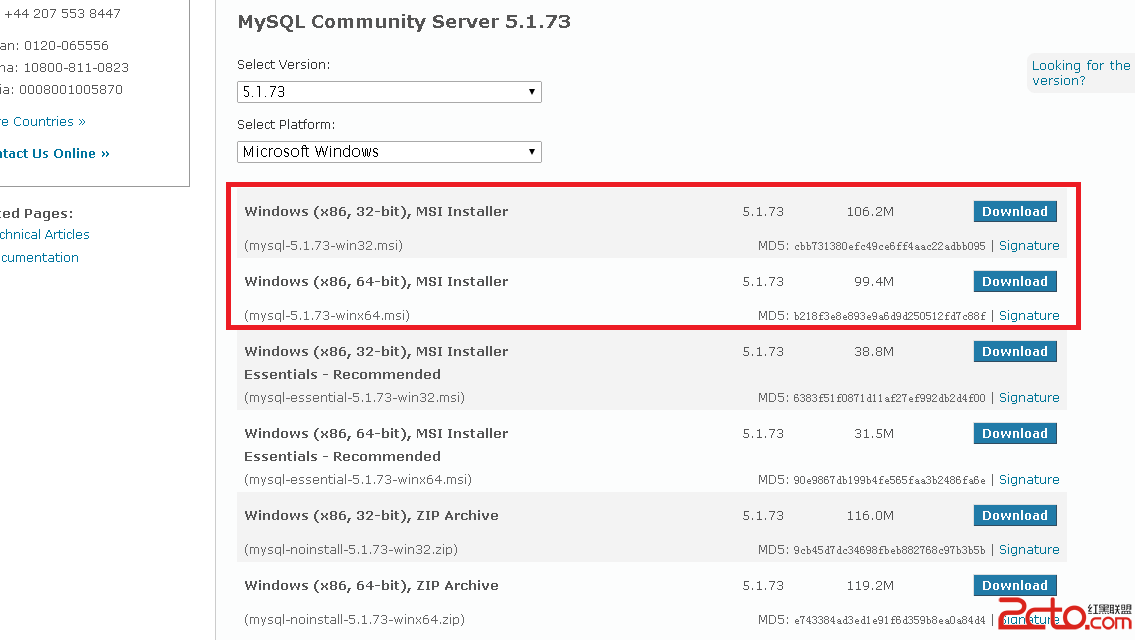The image size is (1135, 640).
Task: Download the mysql-noinstall-5.1.73-winx64.zip archive
Action: click(1015, 586)
